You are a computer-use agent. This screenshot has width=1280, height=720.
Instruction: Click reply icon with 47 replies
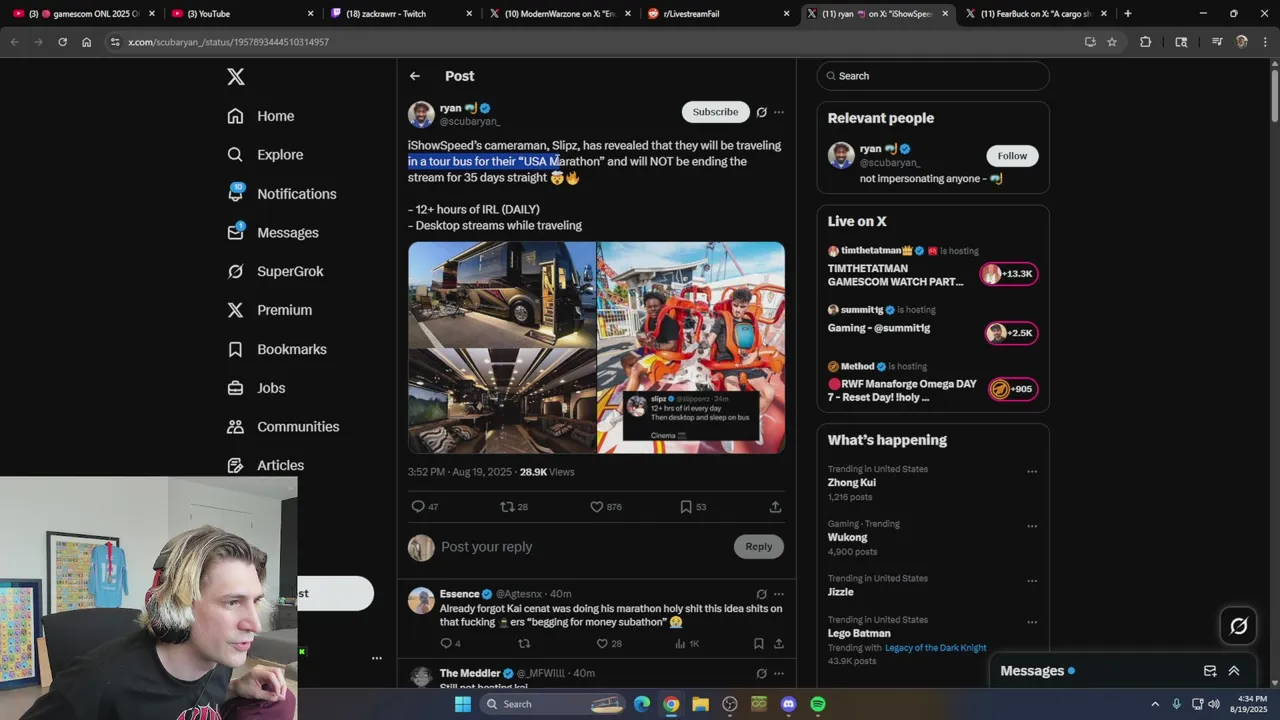tap(418, 507)
